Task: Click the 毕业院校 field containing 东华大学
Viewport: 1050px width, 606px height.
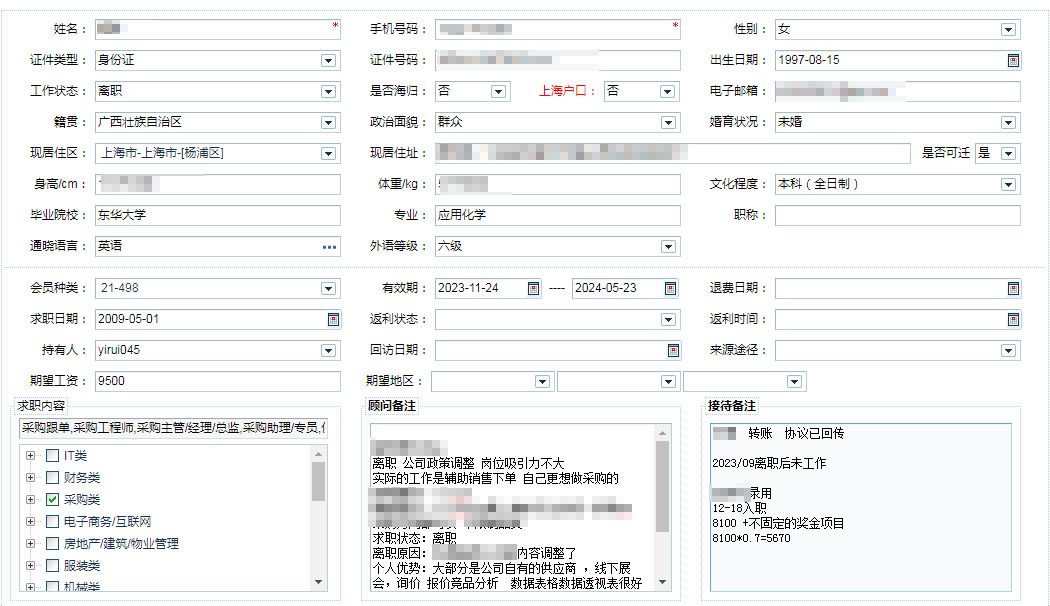Action: 218,215
